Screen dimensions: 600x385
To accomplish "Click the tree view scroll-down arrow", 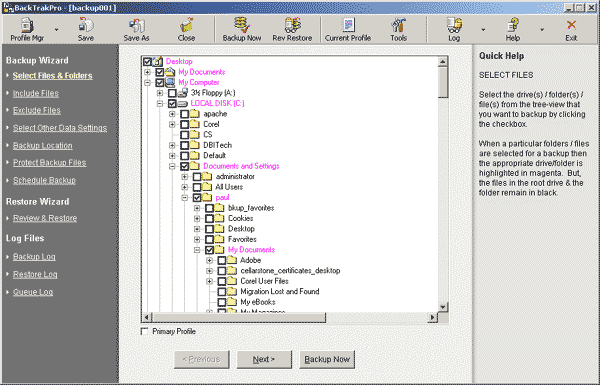I will click(443, 307).
